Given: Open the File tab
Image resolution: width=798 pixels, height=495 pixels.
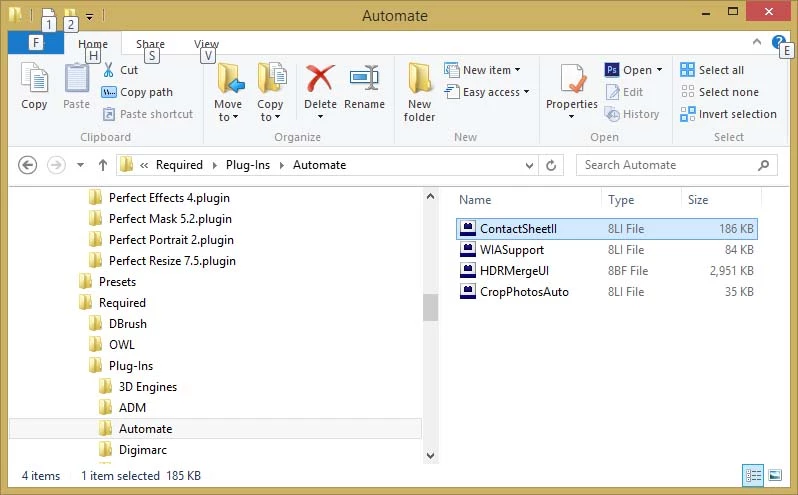Looking at the screenshot, I should coord(36,42).
